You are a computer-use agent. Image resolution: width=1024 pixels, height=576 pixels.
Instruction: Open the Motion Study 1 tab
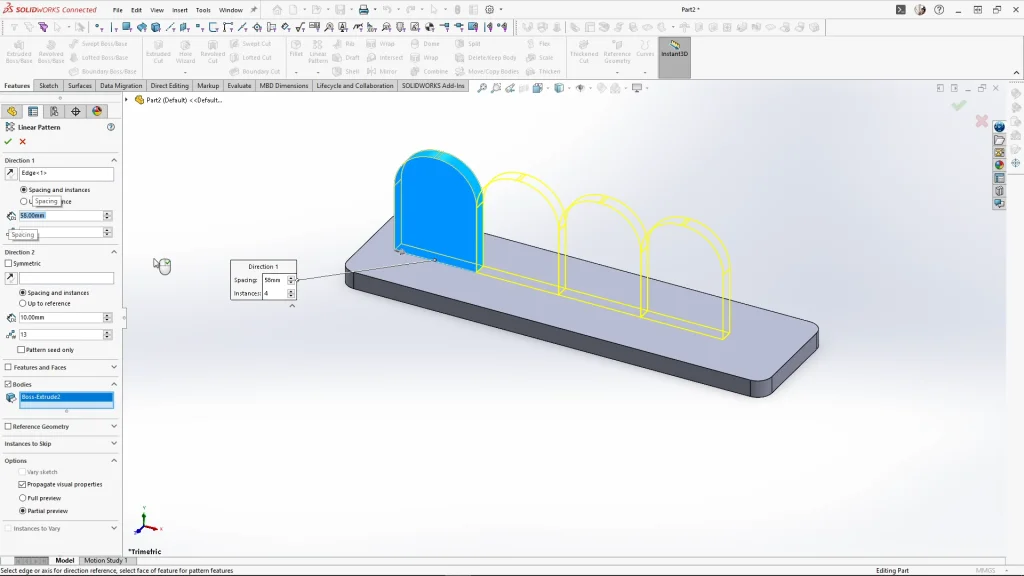point(104,560)
